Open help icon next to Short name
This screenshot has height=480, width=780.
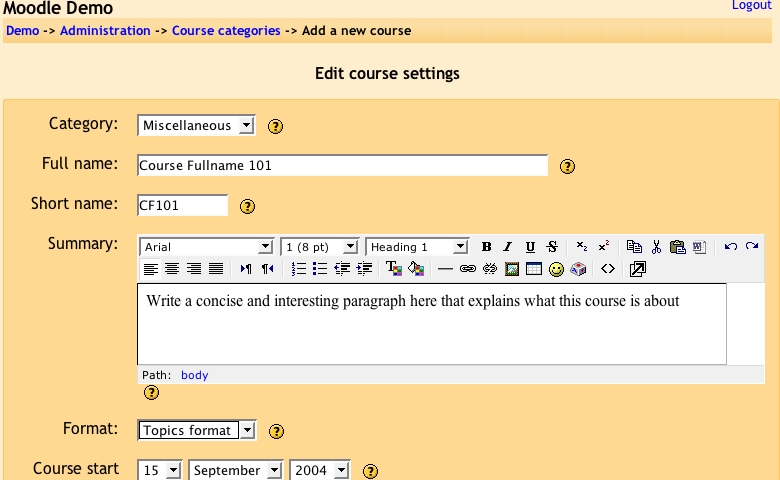248,207
